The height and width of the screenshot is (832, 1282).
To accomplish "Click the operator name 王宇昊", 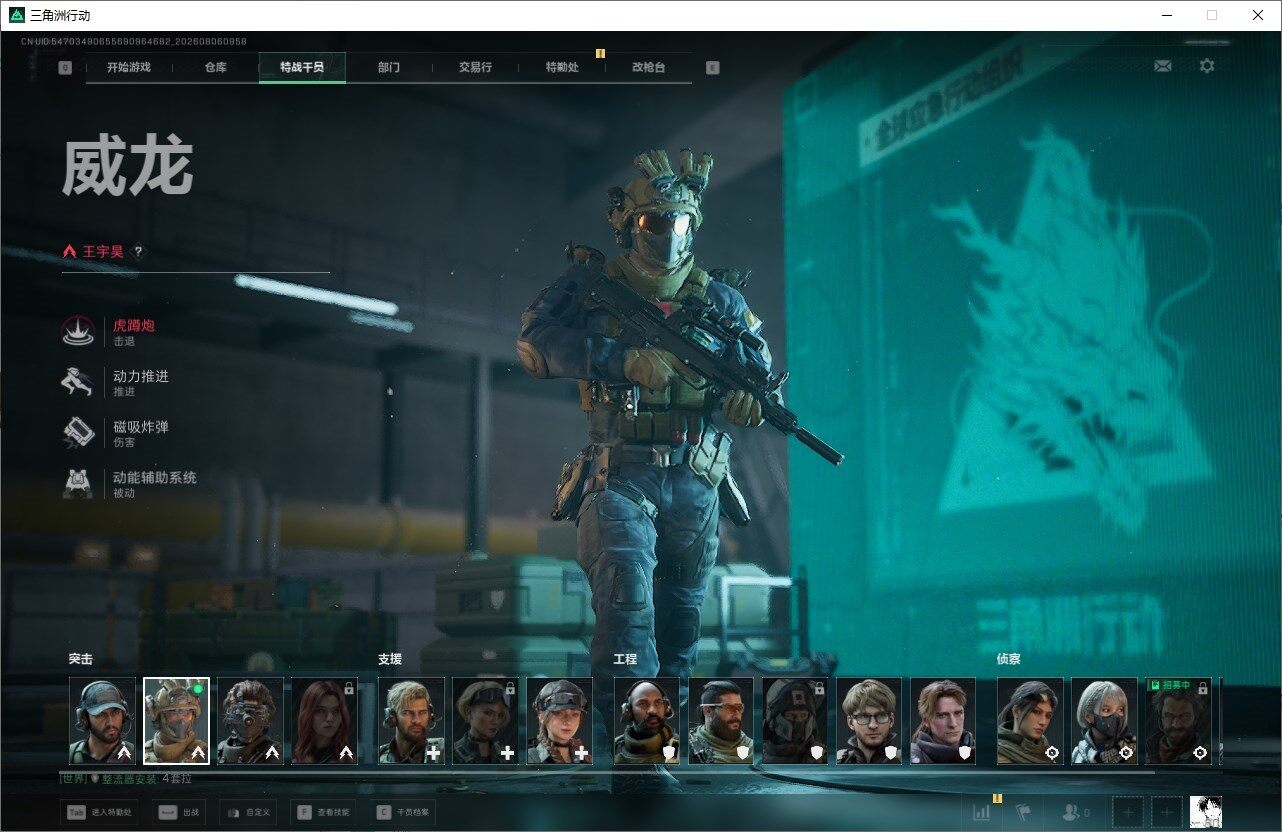I will tap(103, 252).
